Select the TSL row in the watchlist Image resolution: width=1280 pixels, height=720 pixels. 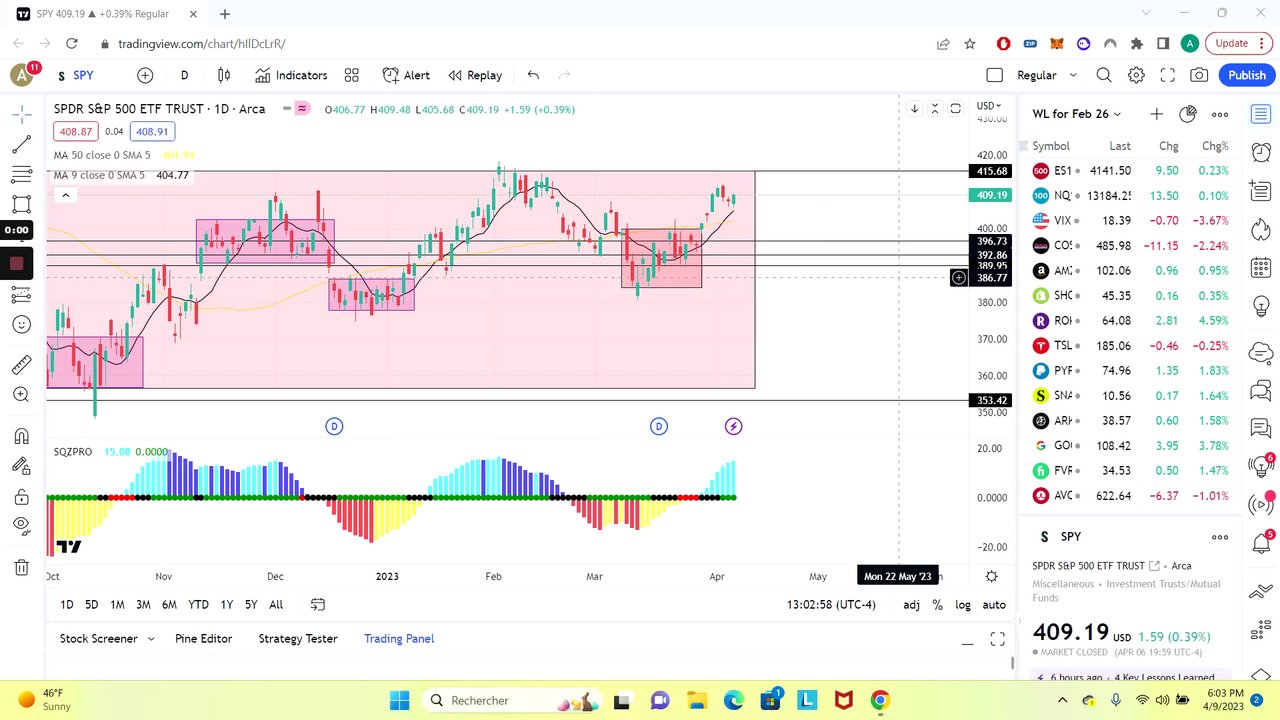(x=1131, y=345)
